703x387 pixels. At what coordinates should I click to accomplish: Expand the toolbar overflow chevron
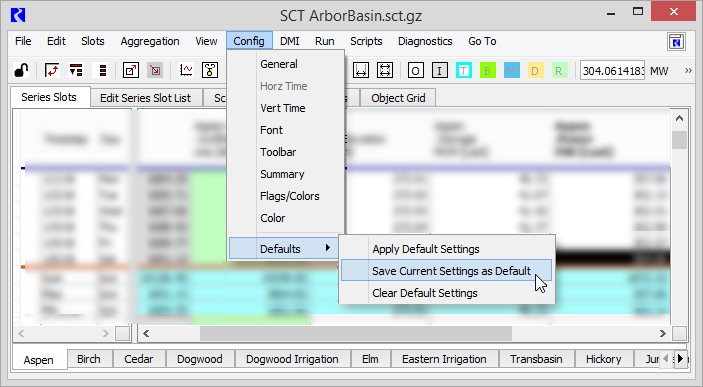point(688,70)
